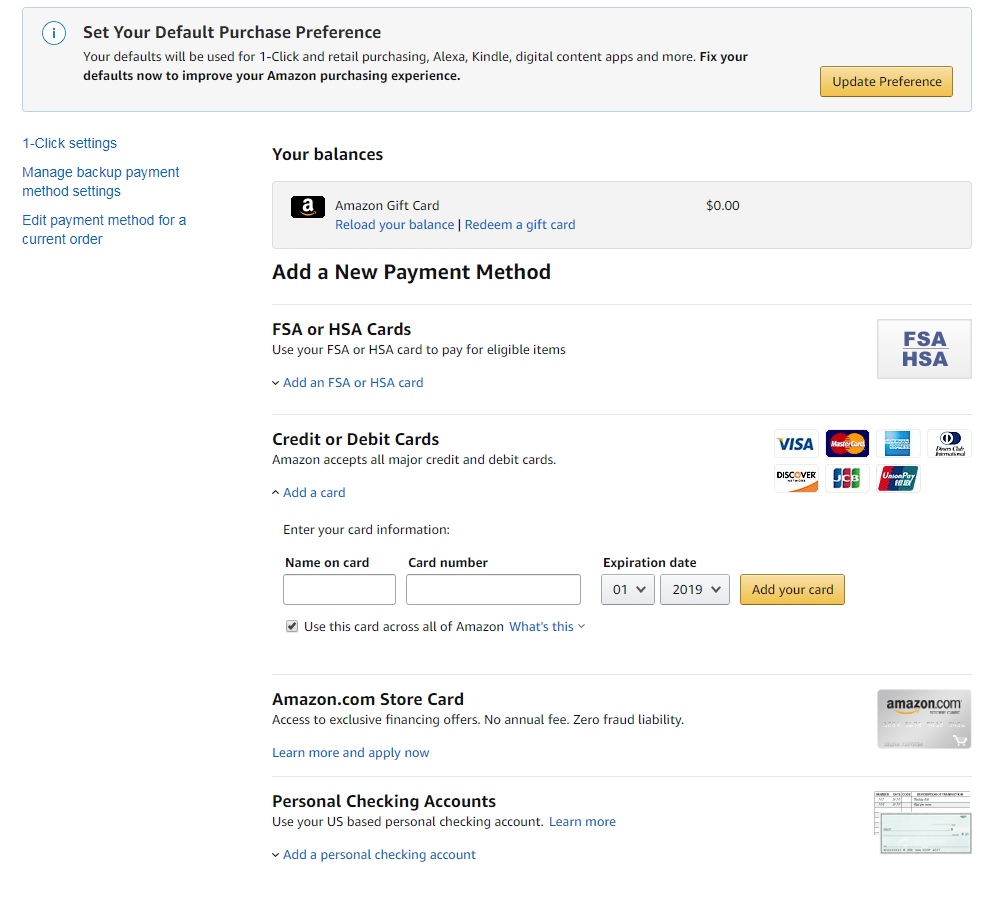Click the Diners Club logo
This screenshot has width=992, height=906.
(x=949, y=444)
